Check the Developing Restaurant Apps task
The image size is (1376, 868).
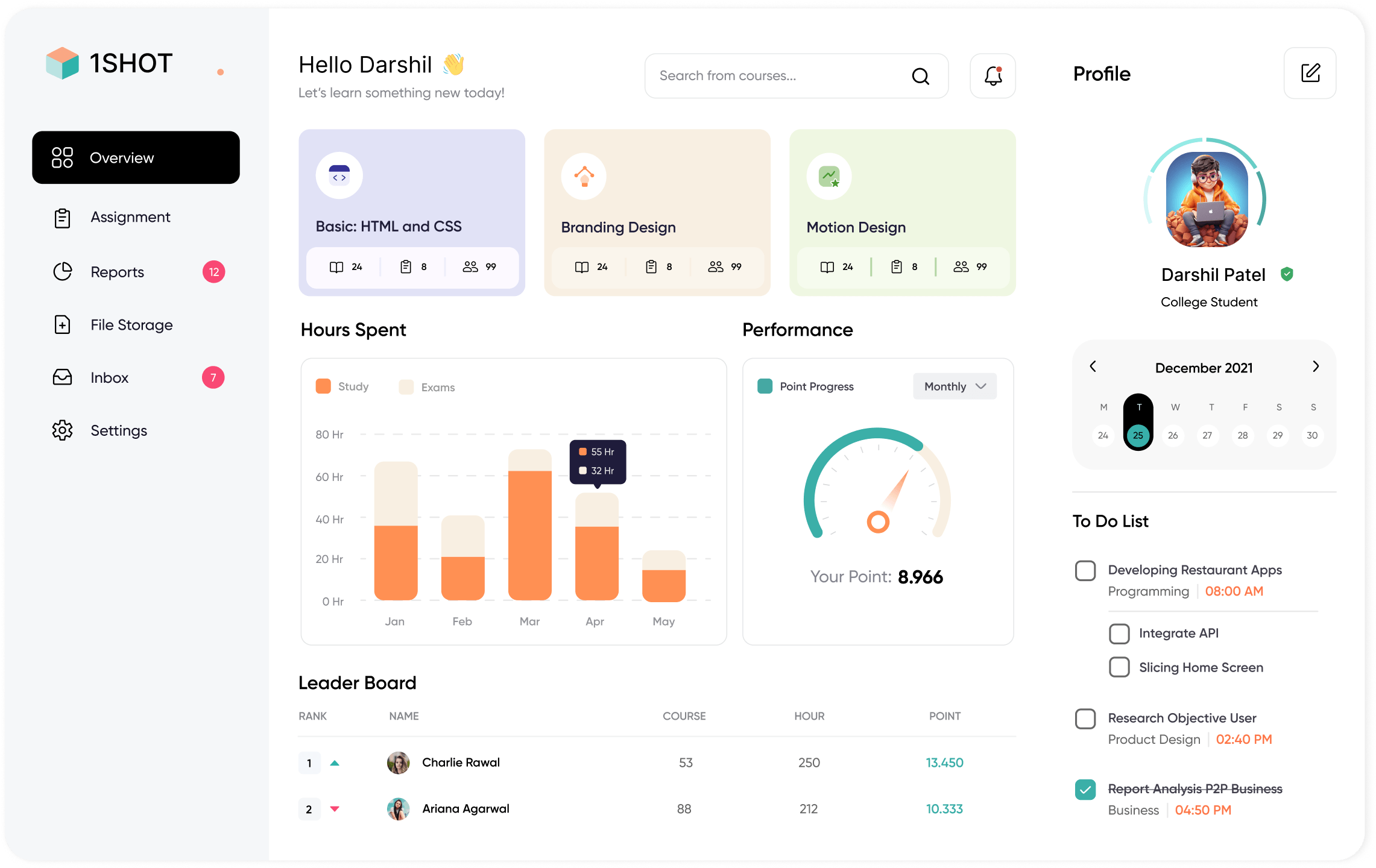1085,570
